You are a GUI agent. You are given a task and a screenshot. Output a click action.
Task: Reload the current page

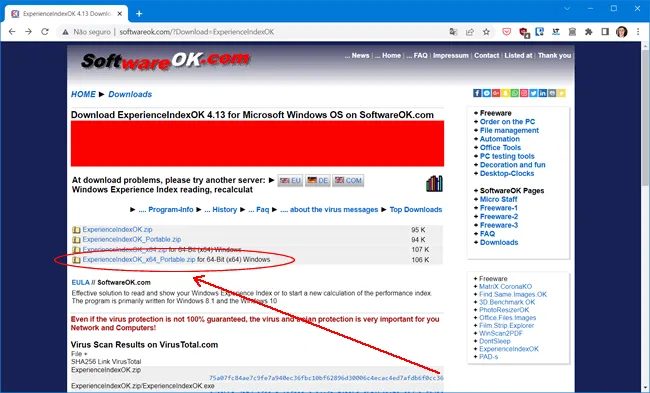(x=45, y=32)
